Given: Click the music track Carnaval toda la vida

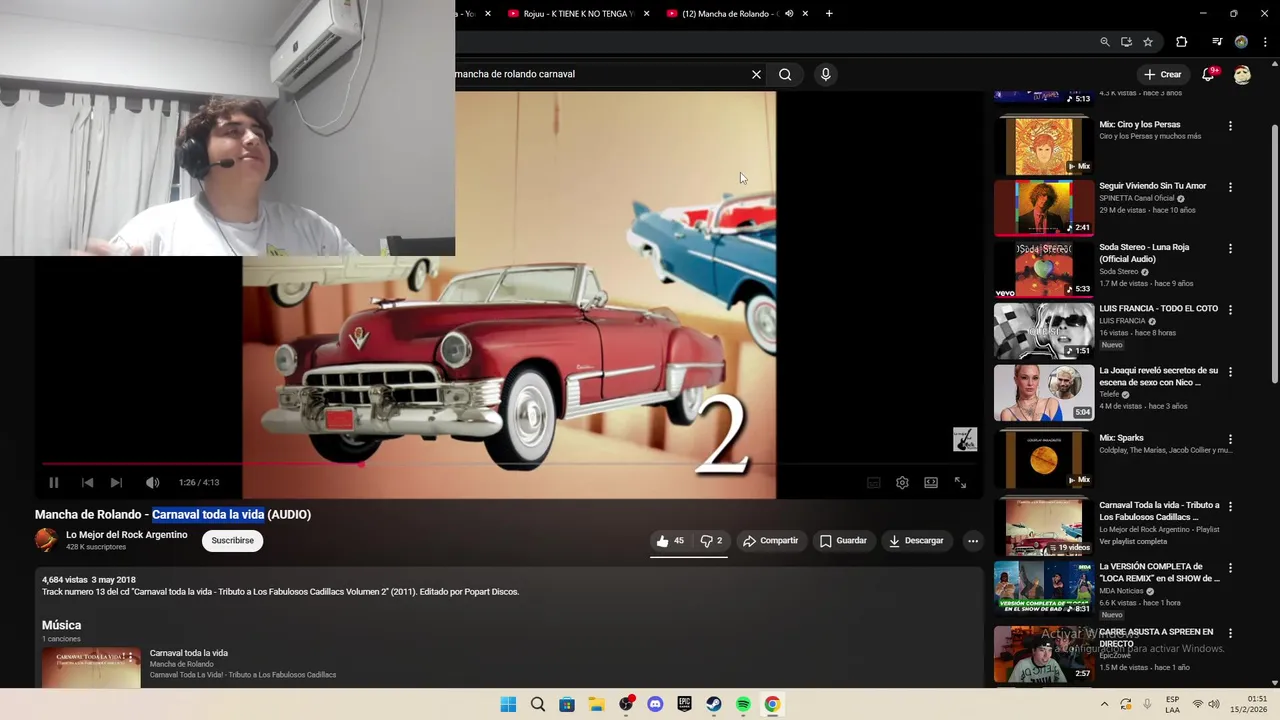Looking at the screenshot, I should coord(189,653).
